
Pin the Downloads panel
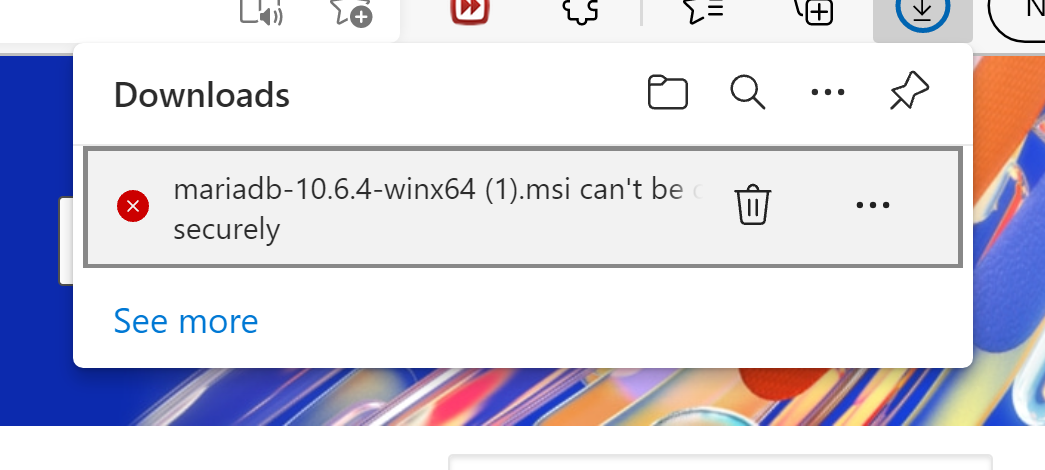pos(909,91)
